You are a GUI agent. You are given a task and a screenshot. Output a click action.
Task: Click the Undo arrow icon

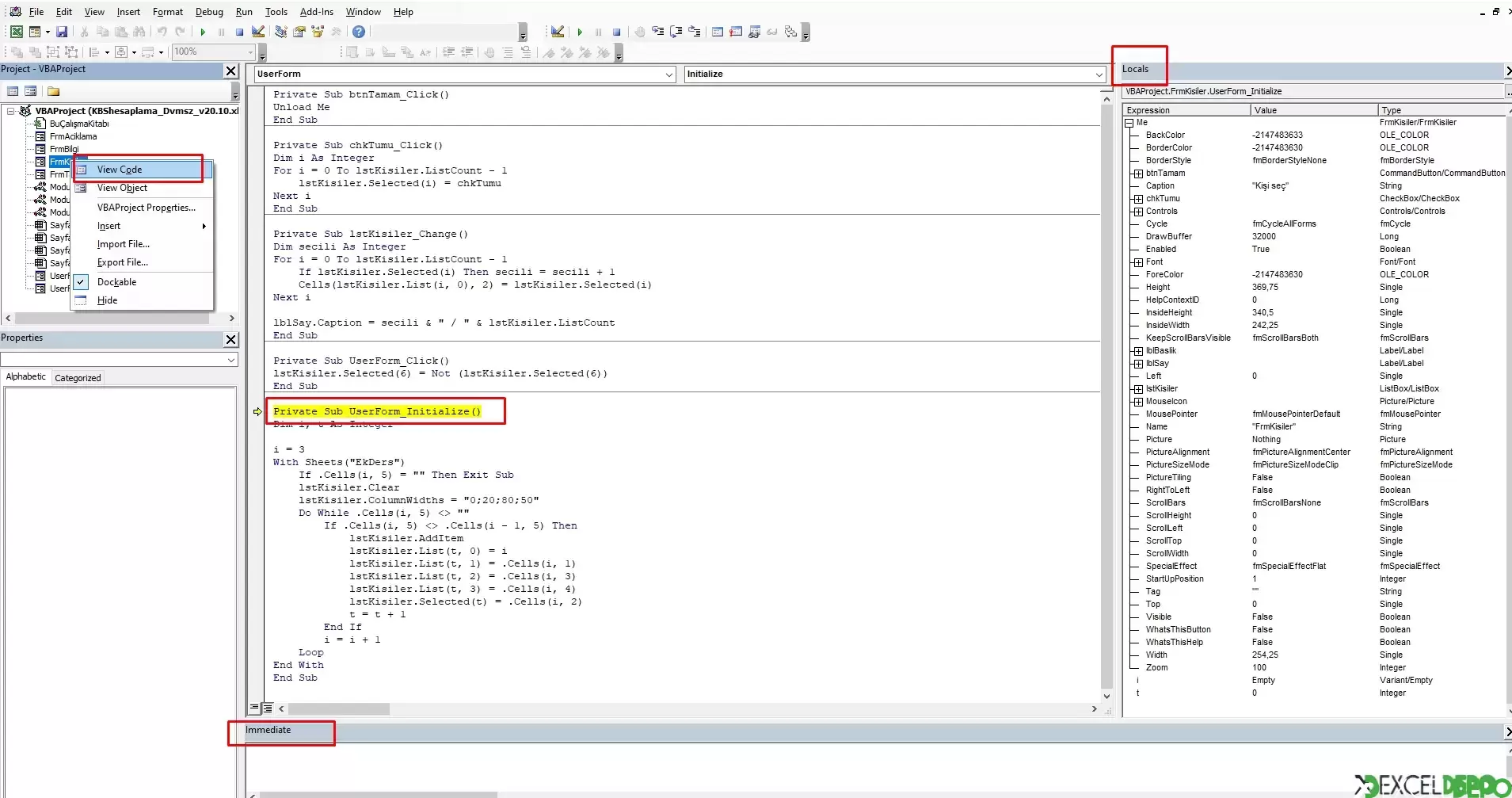(162, 32)
